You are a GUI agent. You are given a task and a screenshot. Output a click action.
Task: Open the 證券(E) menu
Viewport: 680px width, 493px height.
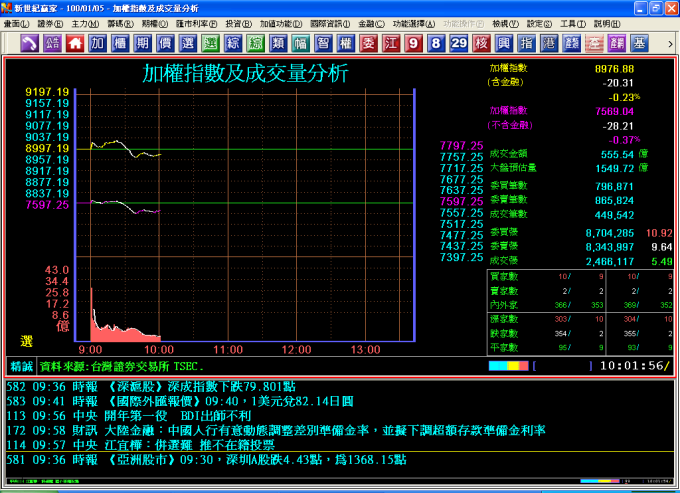point(50,24)
